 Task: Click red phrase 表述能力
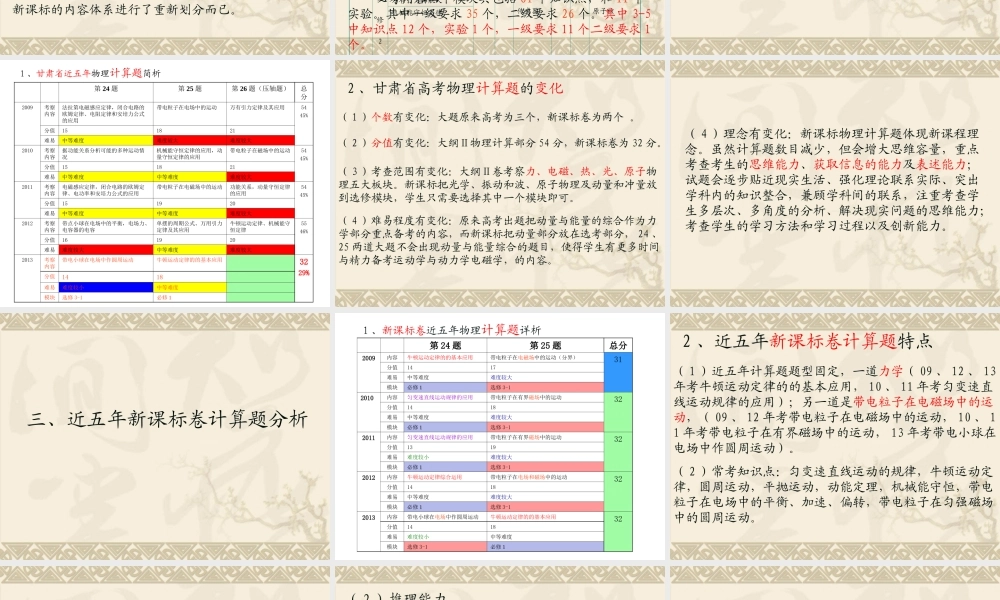941,164
